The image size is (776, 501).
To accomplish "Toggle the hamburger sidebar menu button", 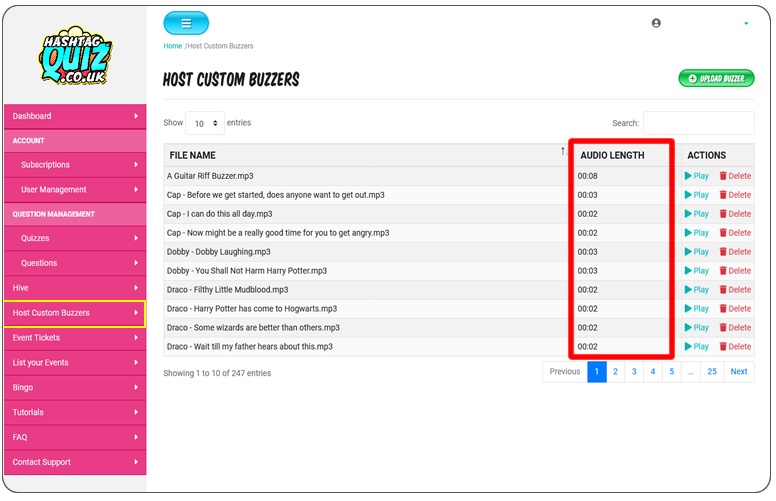I will pyautogui.click(x=186, y=23).
